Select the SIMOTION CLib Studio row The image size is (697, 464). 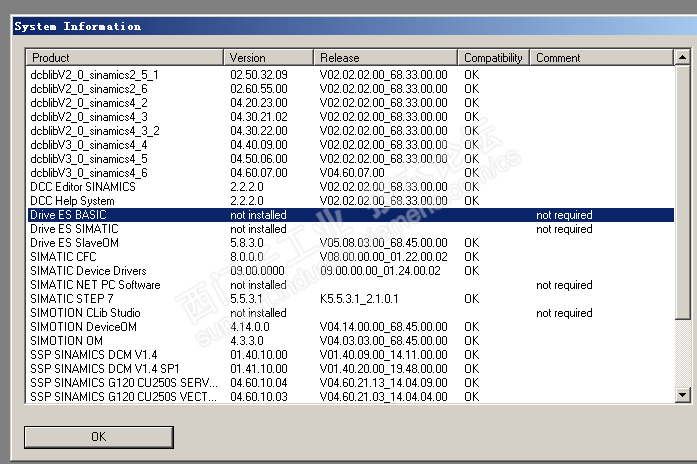[350, 313]
